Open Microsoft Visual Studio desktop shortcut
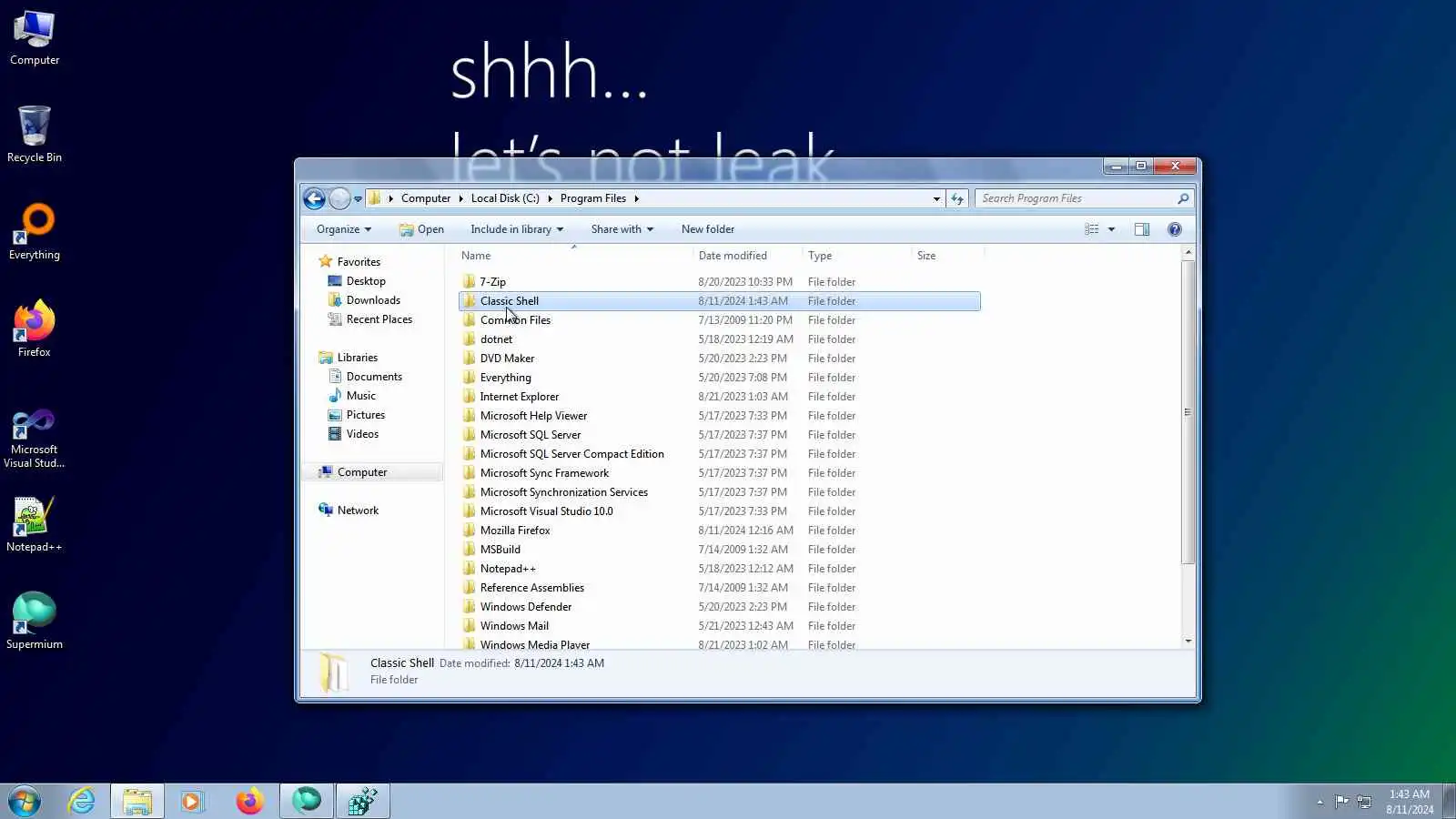This screenshot has width=1456, height=819. [35, 439]
